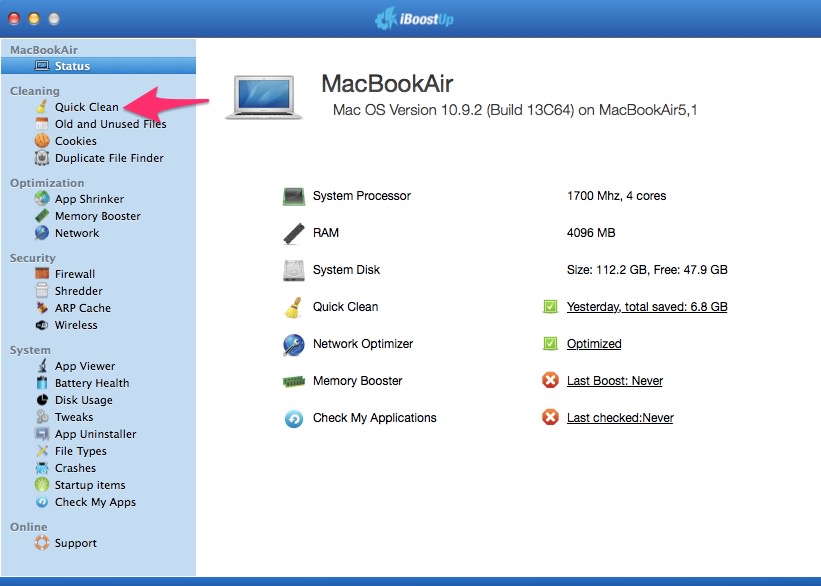The width and height of the screenshot is (821, 586).
Task: Click the Firewall brick icon
Action: pyautogui.click(x=42, y=274)
